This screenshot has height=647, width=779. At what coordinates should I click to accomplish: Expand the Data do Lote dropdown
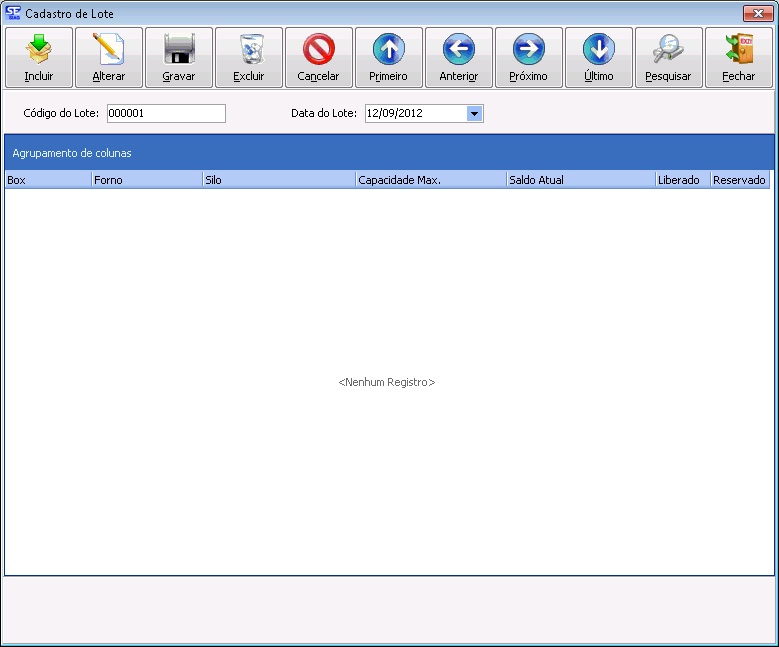[x=474, y=114]
